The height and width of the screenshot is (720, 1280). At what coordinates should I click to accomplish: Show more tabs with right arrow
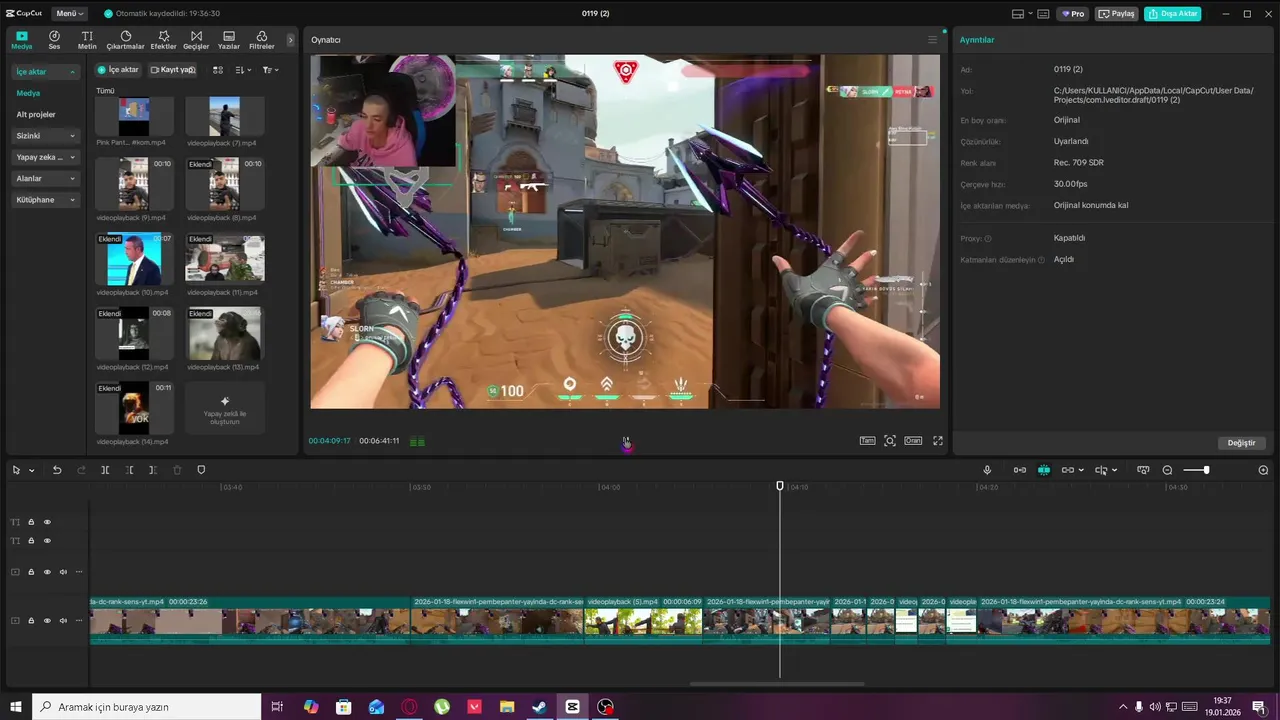click(291, 40)
